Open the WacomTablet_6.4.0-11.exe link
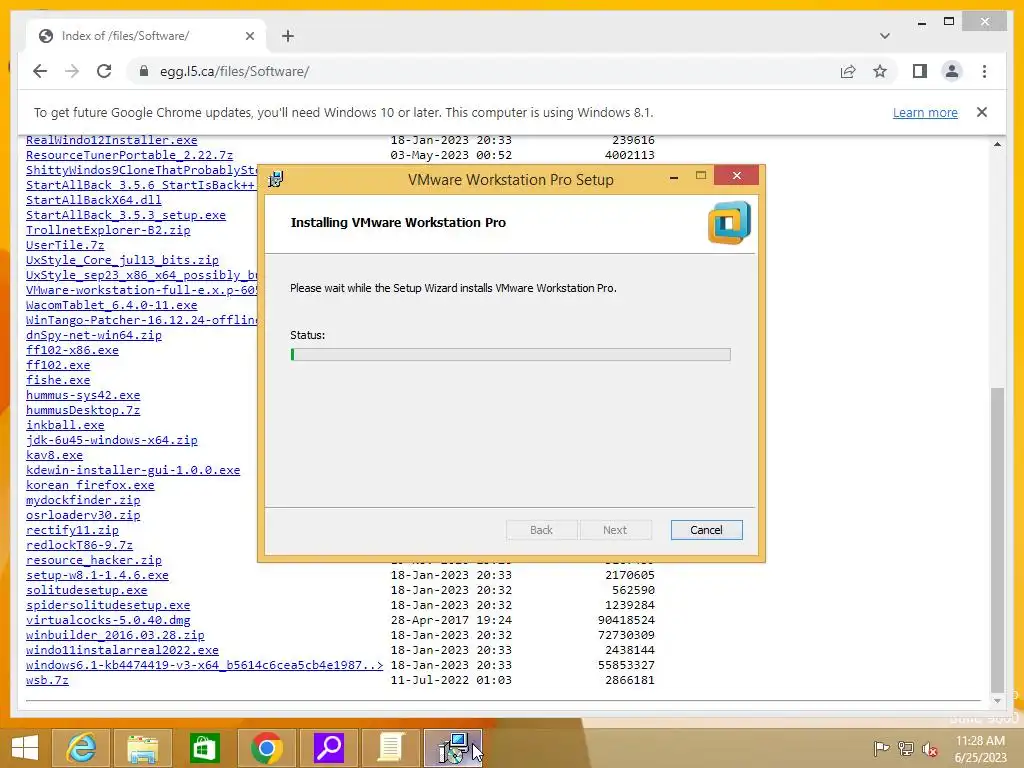The width and height of the screenshot is (1024, 768). pos(112,305)
